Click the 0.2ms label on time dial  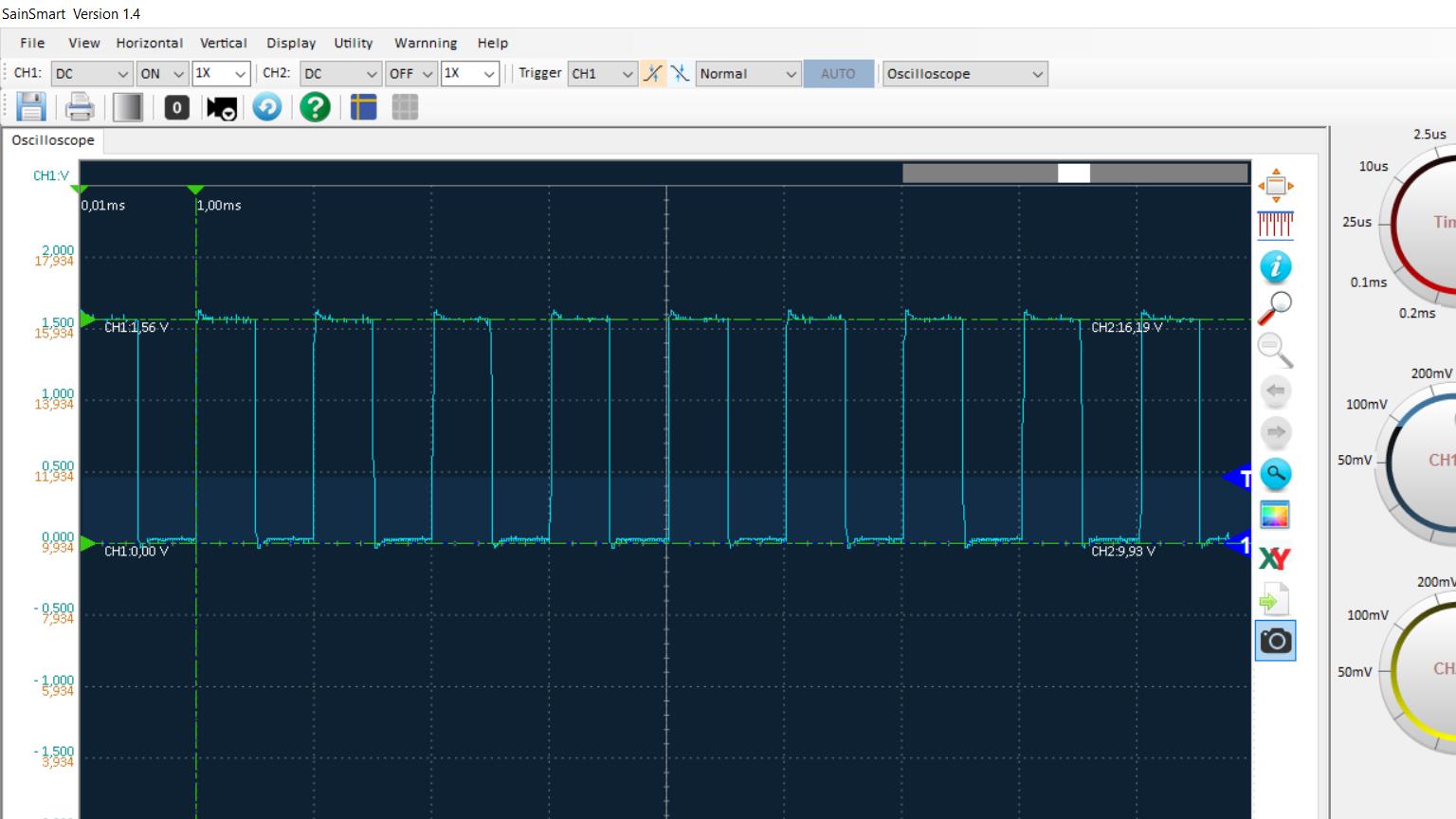pos(1417,313)
